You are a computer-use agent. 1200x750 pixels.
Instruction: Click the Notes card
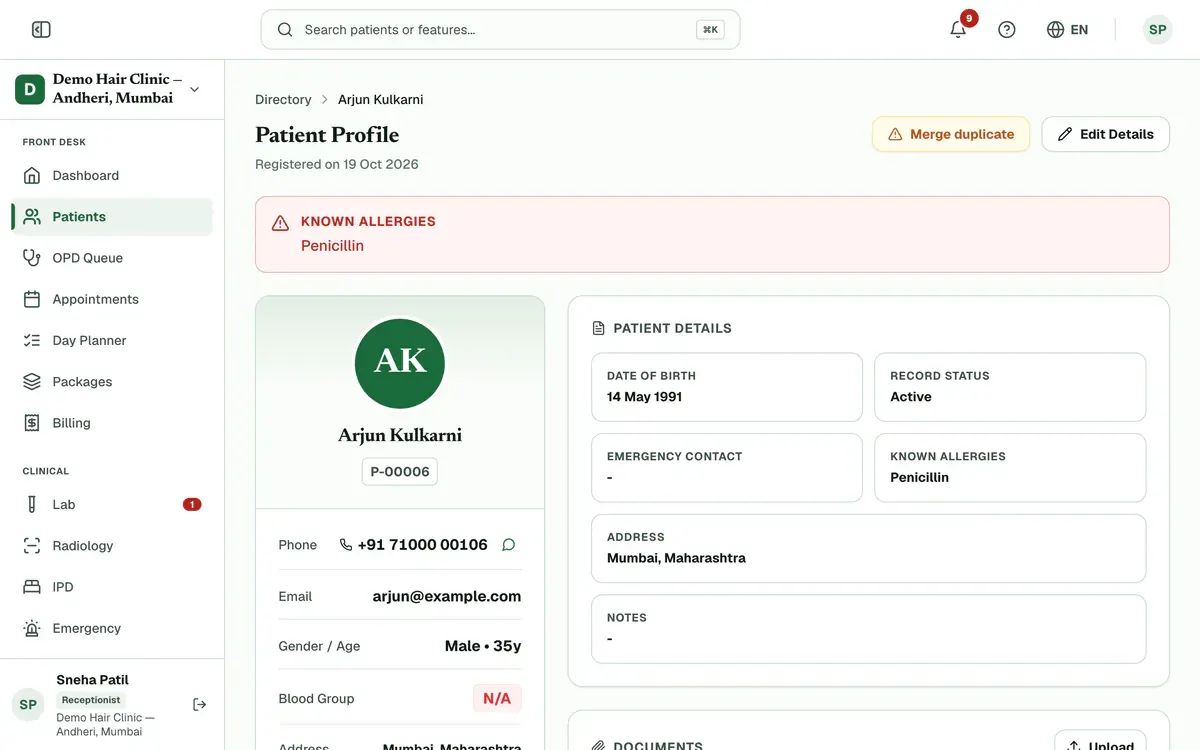coord(869,629)
